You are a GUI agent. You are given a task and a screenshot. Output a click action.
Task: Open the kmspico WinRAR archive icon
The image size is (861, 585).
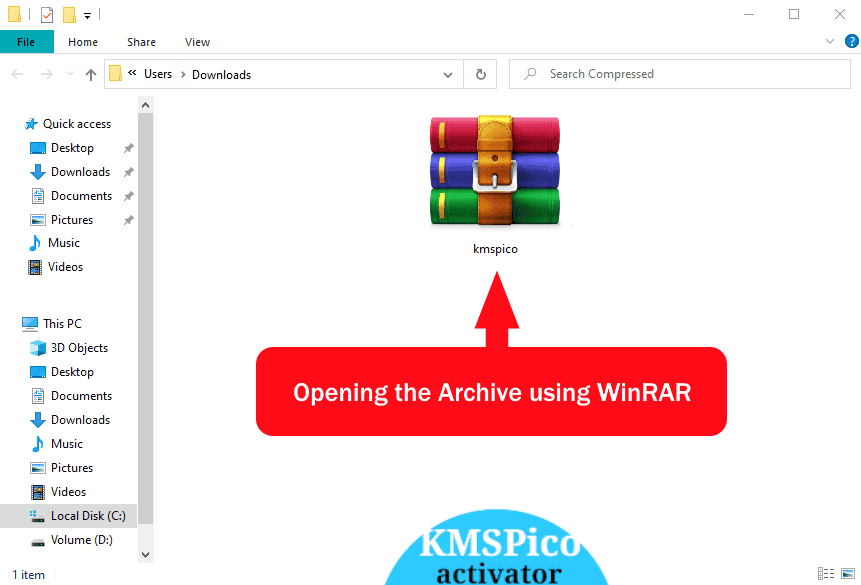pos(495,170)
